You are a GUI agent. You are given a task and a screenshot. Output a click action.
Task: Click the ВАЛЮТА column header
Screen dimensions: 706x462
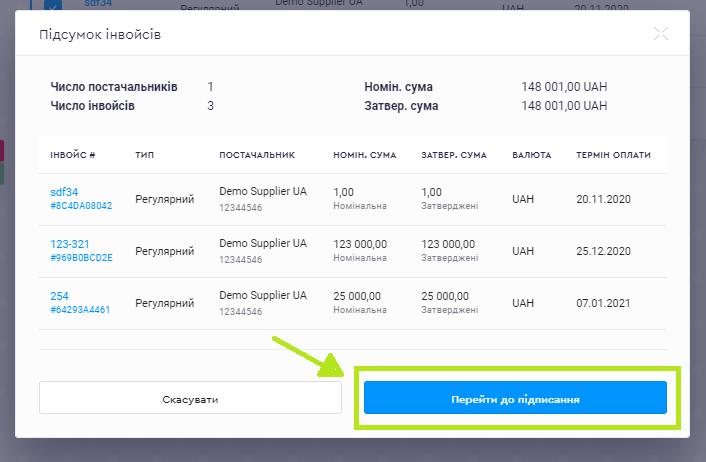click(531, 155)
